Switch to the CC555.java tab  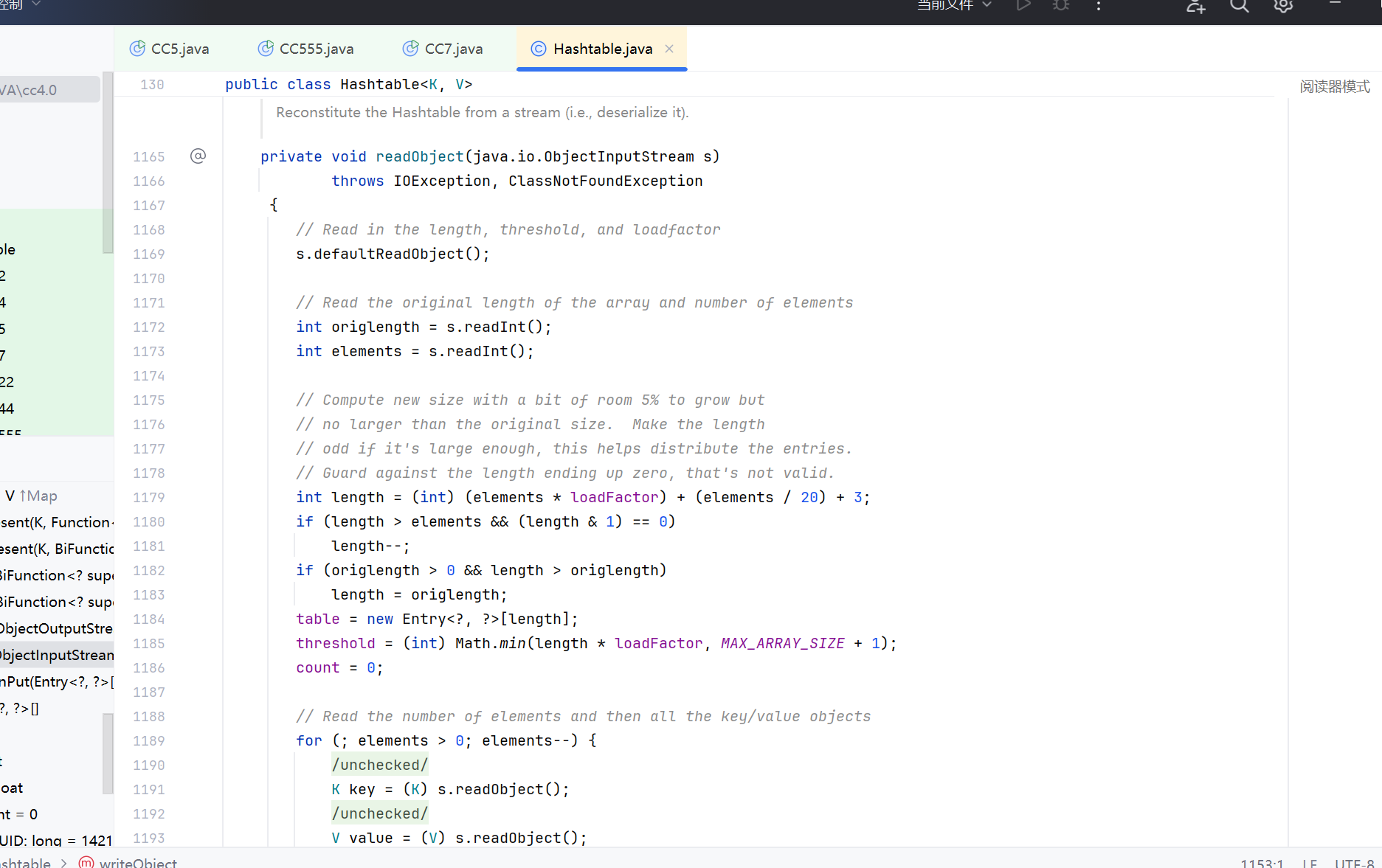[x=315, y=48]
